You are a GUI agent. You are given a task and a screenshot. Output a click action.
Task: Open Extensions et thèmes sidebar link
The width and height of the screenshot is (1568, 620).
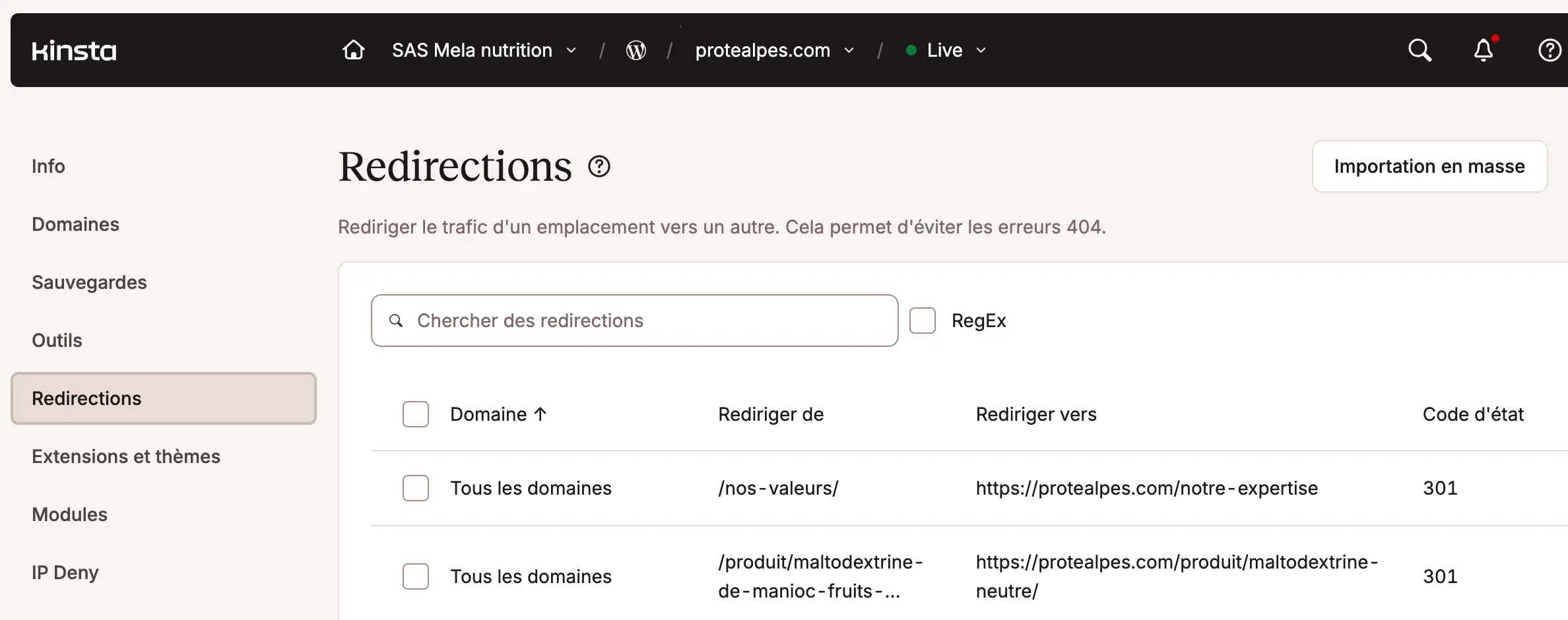[126, 456]
